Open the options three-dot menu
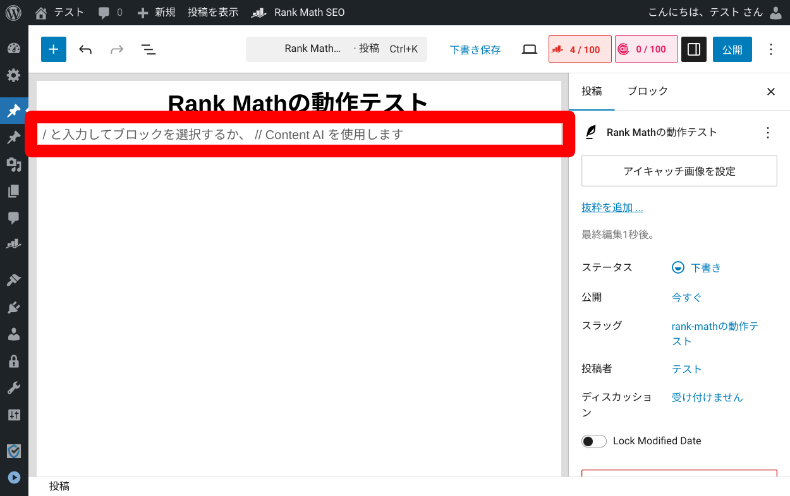The width and height of the screenshot is (790, 496). point(770,49)
